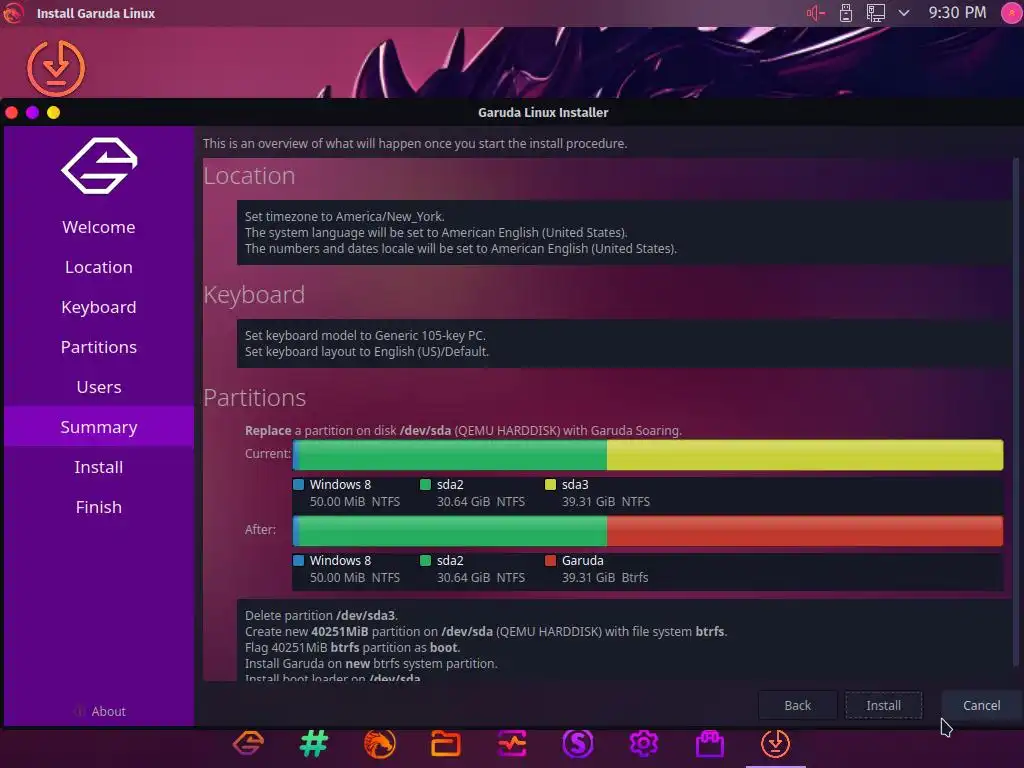Click 'Set keyboard layout to English (US)/Default.'
Image resolution: width=1024 pixels, height=768 pixels.
point(367,351)
